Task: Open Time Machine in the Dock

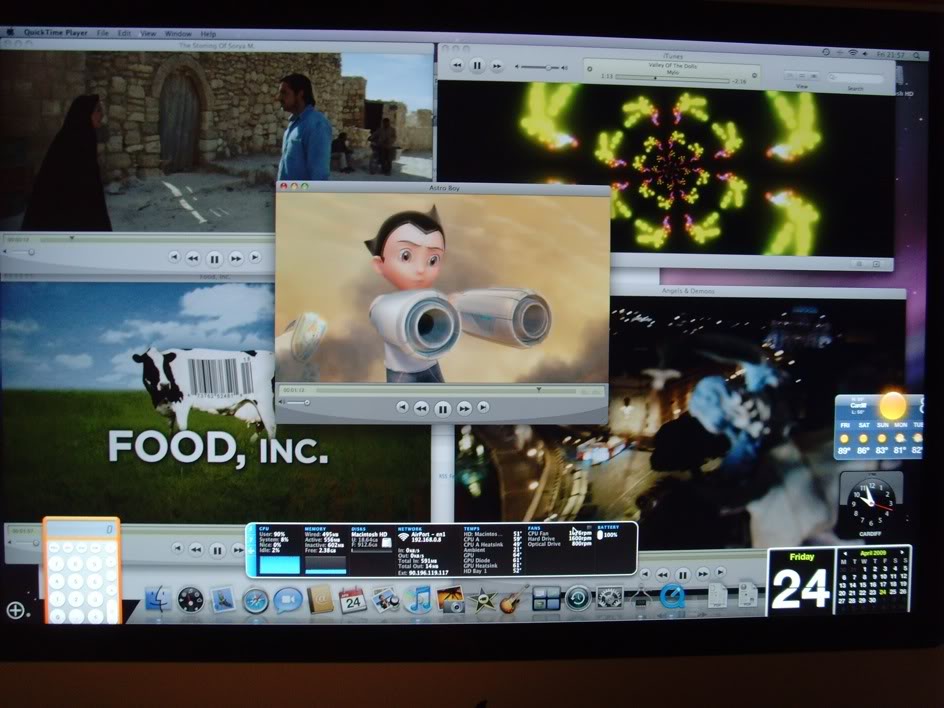Action: 578,598
